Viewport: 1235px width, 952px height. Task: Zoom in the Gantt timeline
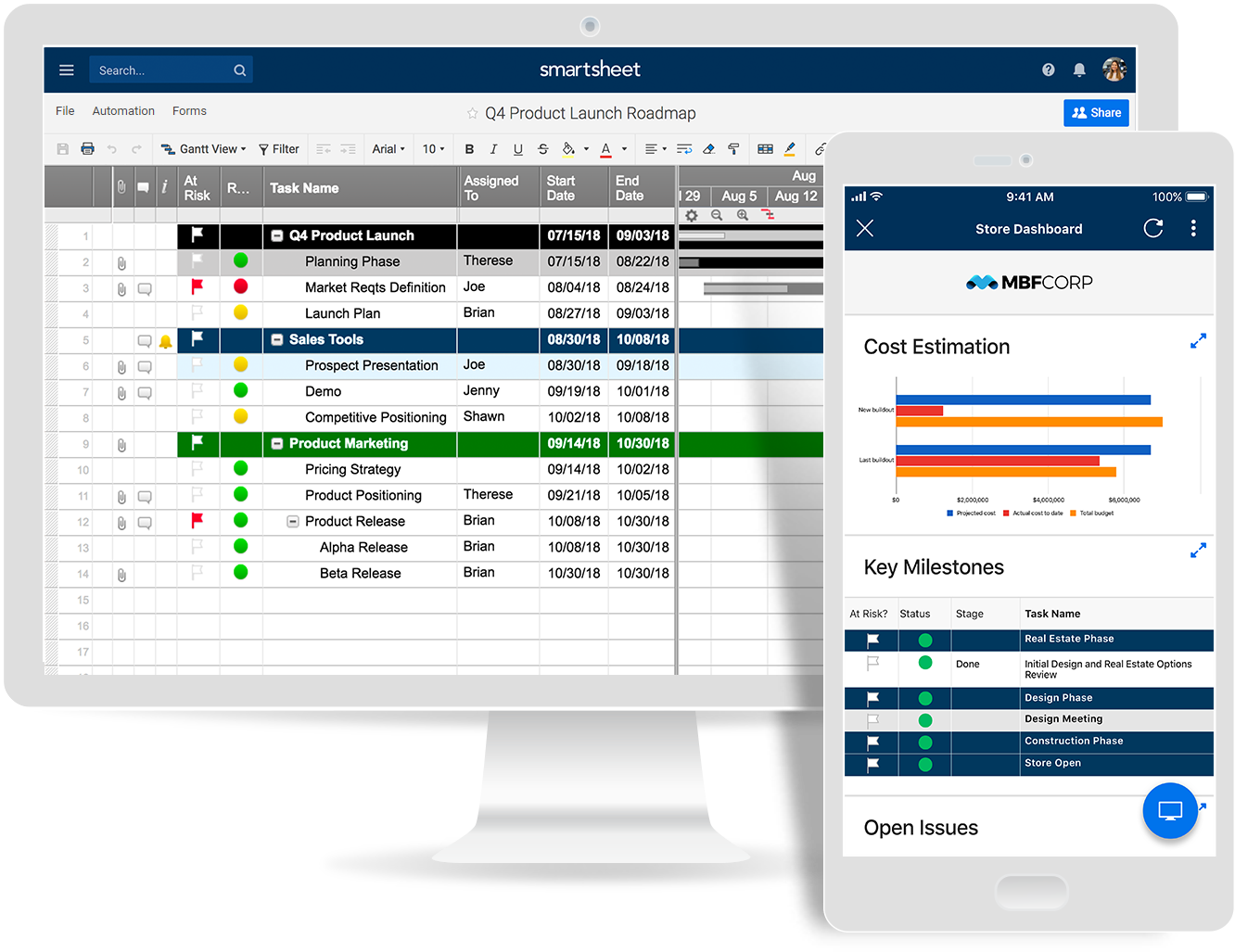click(743, 215)
